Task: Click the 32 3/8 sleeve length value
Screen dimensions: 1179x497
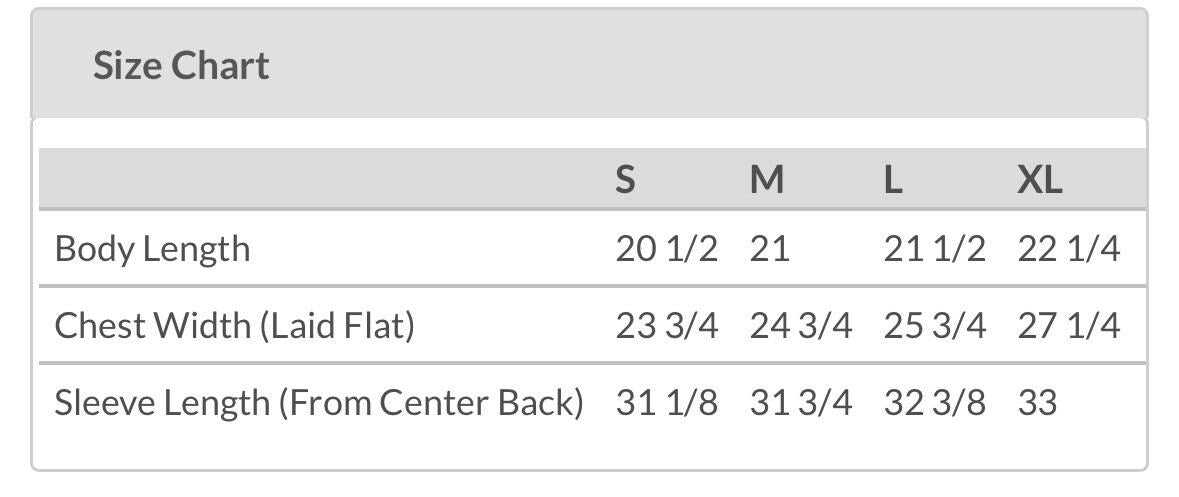Action: point(934,402)
